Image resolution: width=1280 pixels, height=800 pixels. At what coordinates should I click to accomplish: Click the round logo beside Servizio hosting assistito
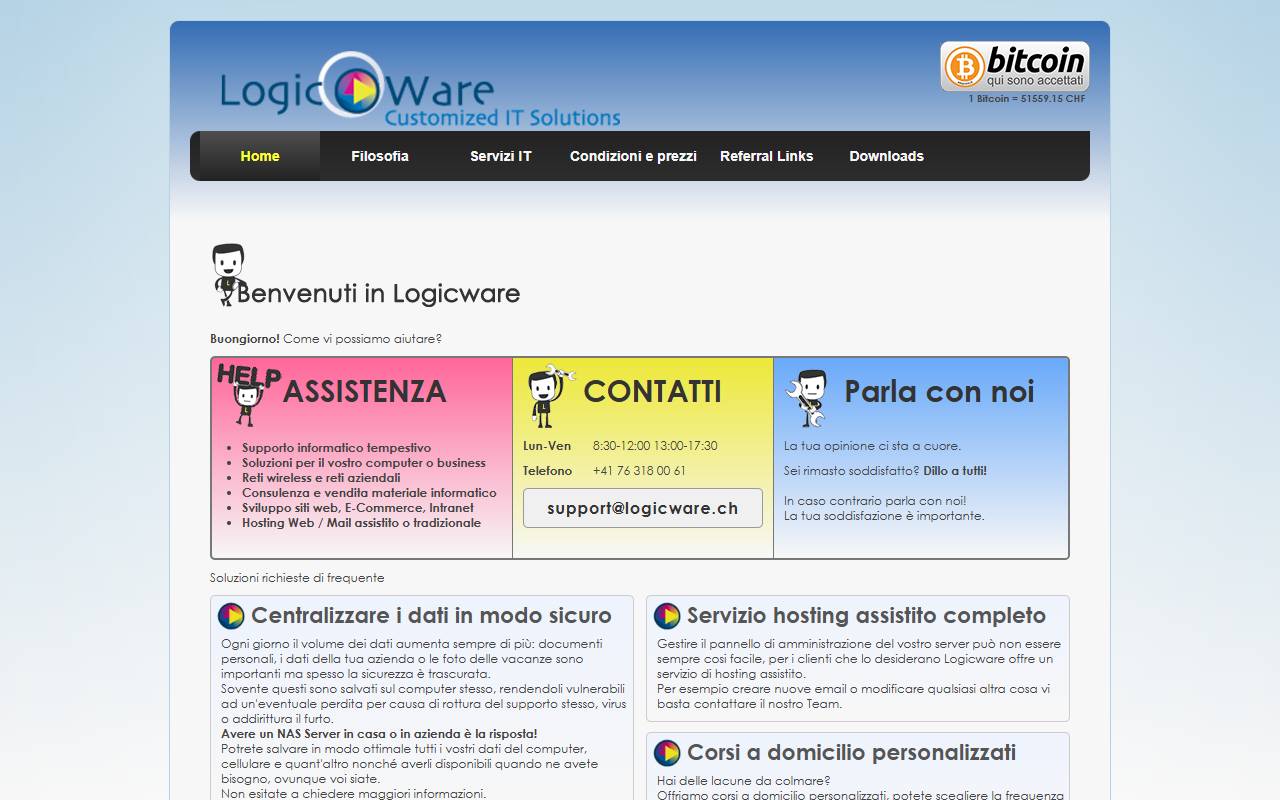click(x=667, y=616)
